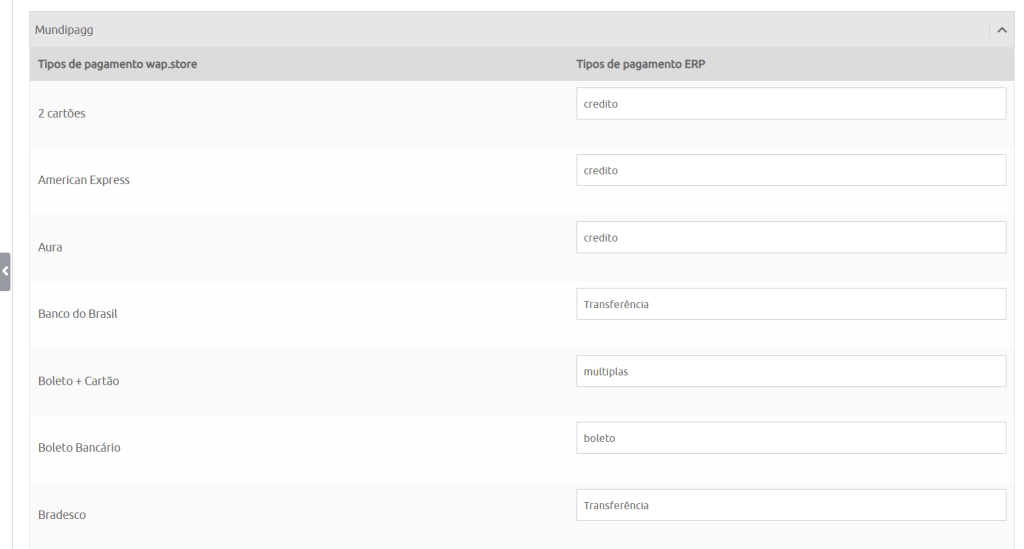Select the American Express payment label
This screenshot has width=1024, height=549.
84,180
